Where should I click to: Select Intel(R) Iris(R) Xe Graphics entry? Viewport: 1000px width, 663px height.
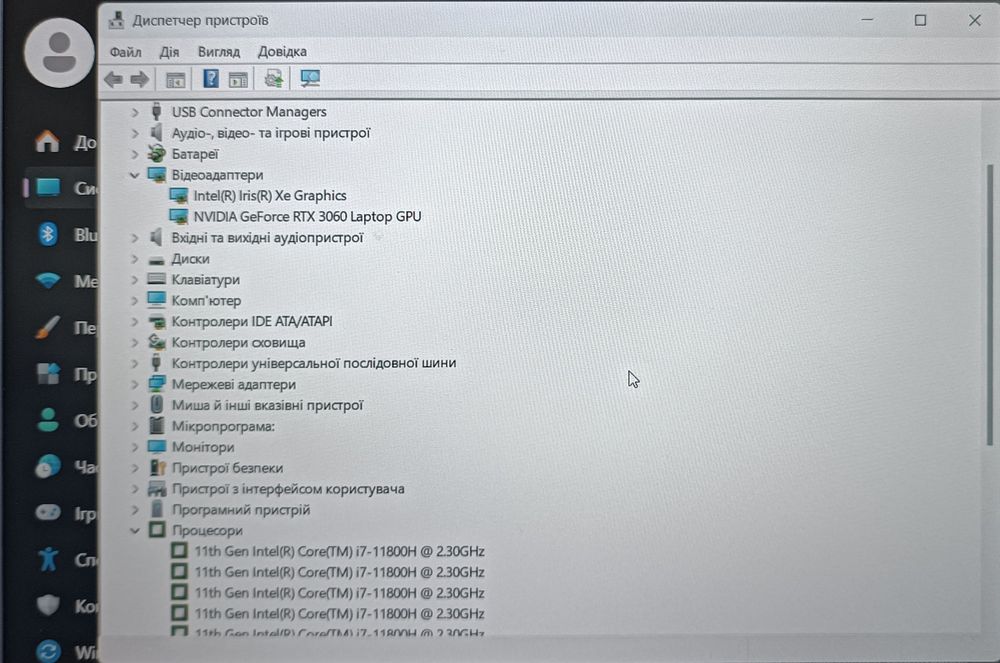tap(270, 196)
